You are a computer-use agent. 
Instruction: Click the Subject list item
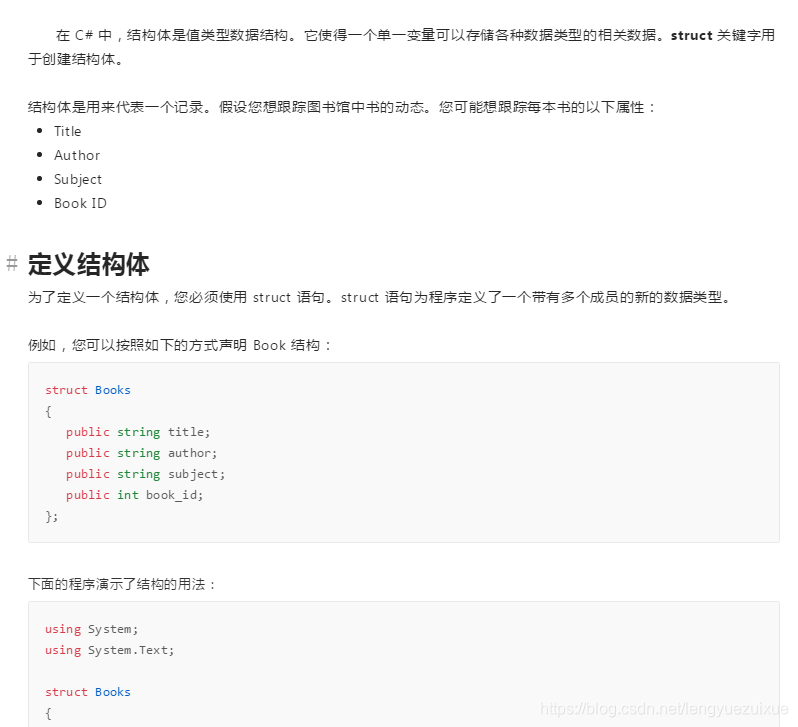(78, 179)
